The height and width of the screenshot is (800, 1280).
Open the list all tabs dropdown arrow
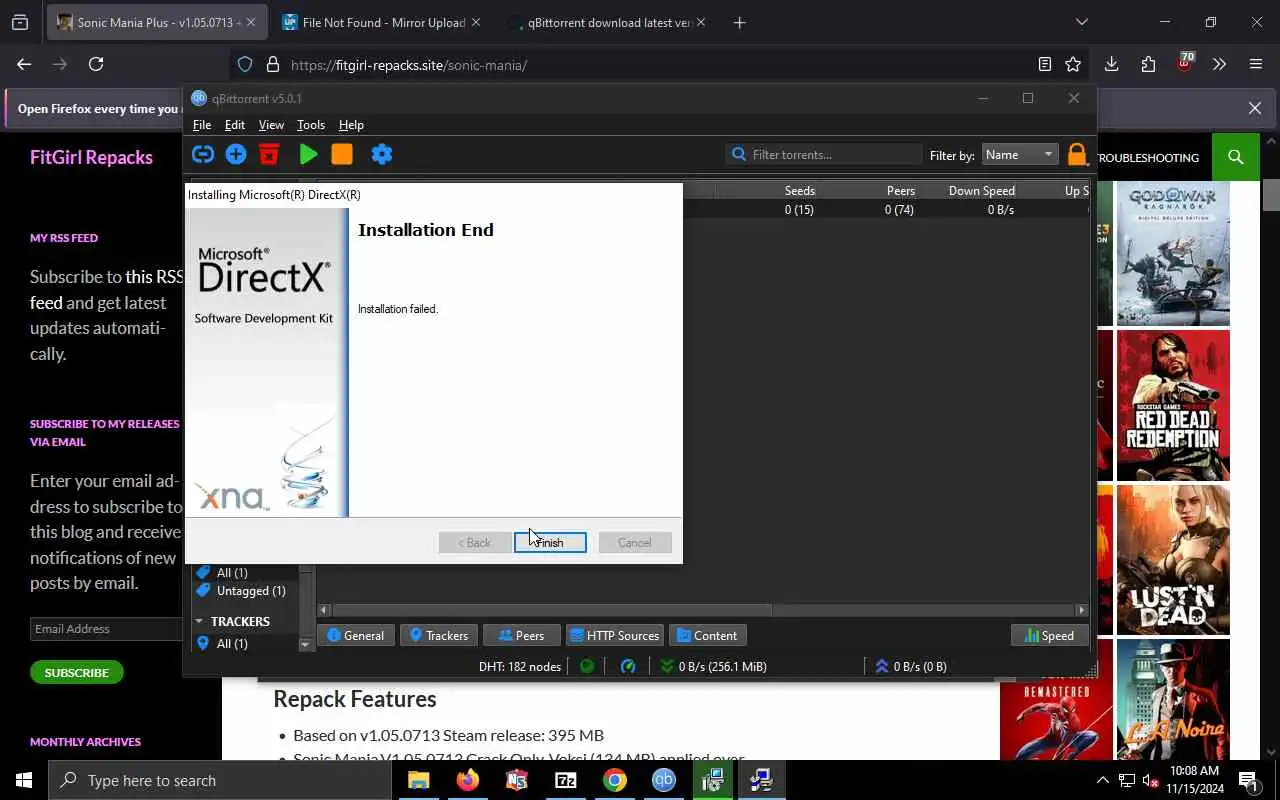pyautogui.click(x=1081, y=22)
